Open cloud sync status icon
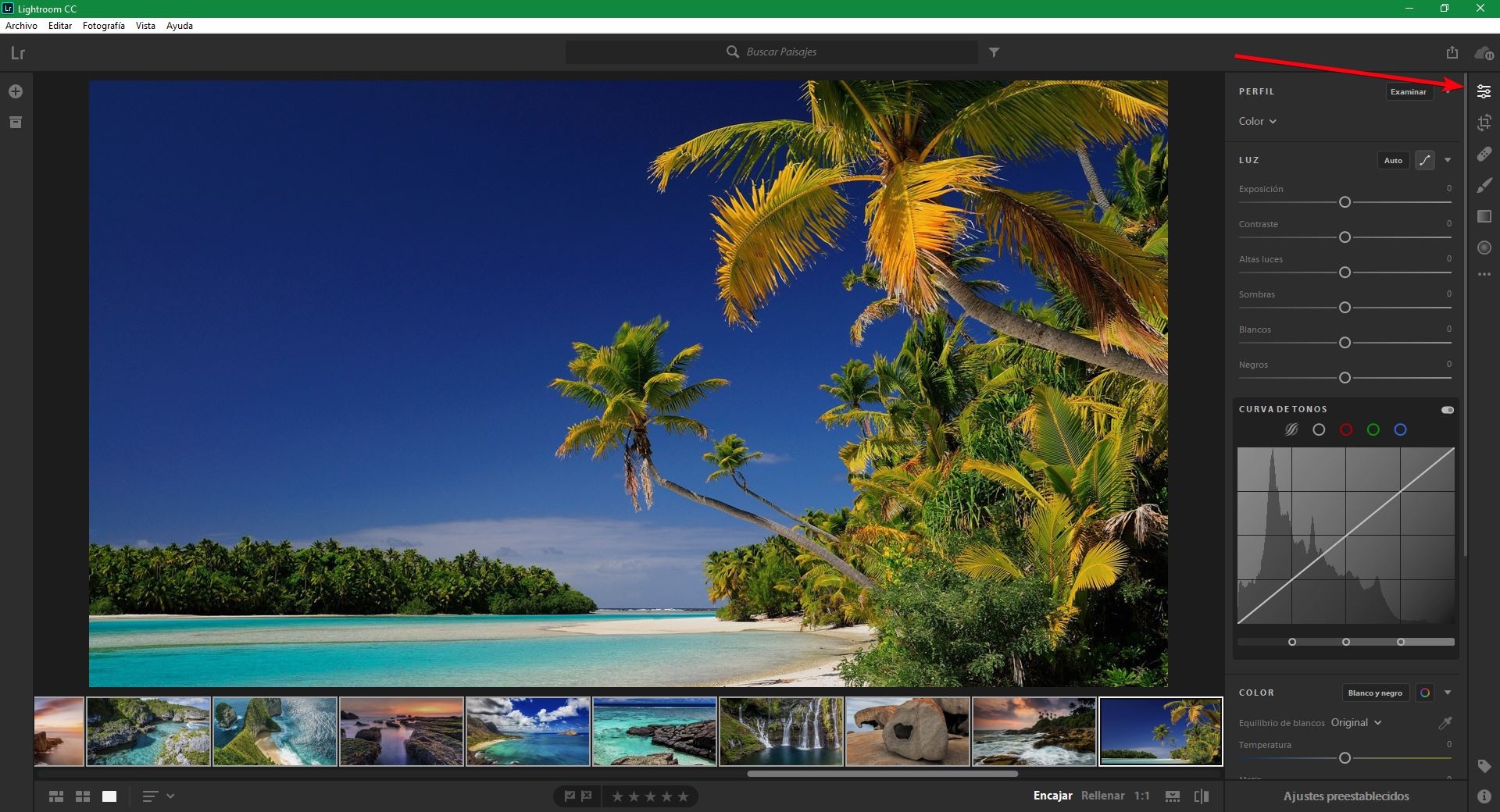Image resolution: width=1500 pixels, height=812 pixels. pos(1484,53)
